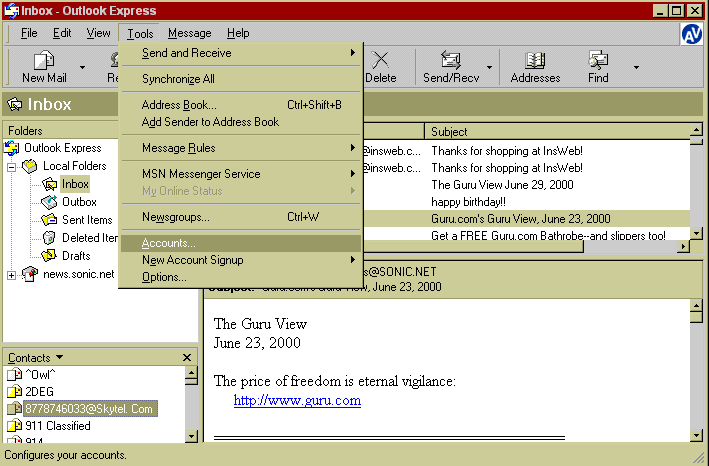The height and width of the screenshot is (466, 709).
Task: Click message list scroll down arrow
Action: click(x=696, y=234)
